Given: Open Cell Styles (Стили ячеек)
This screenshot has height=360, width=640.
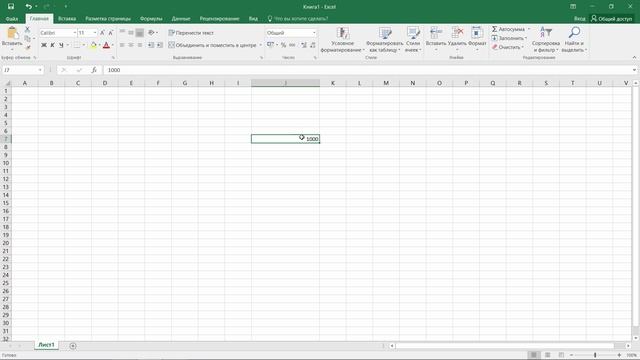Looking at the screenshot, I should pyautogui.click(x=413, y=40).
